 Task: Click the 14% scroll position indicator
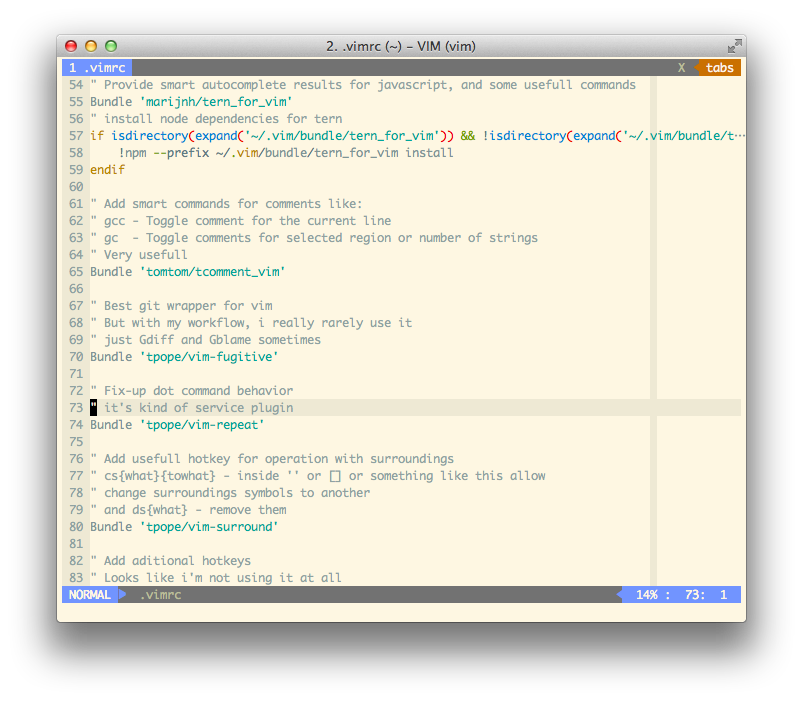pos(647,594)
